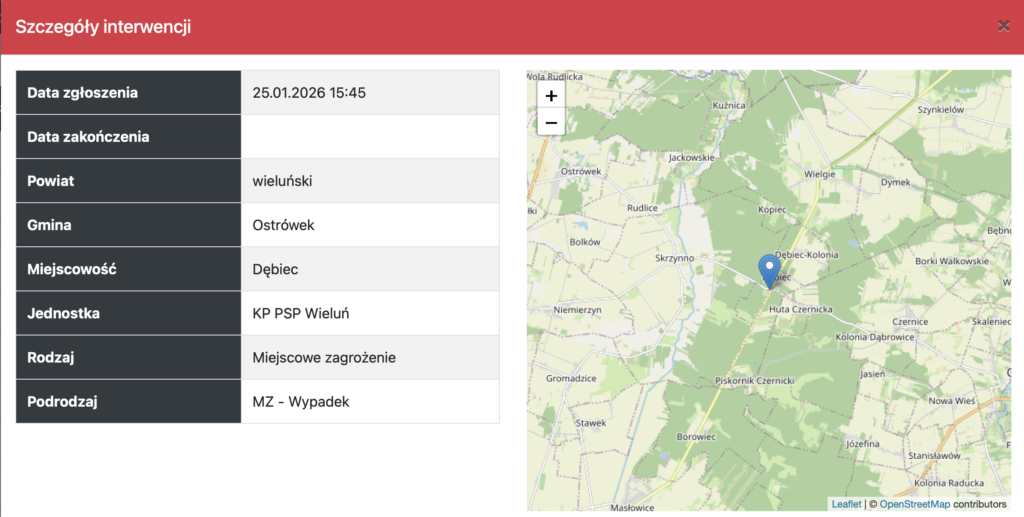Select the Jednostka value KP PSP Wieluń
Viewport: 1024px width, 517px height.
[300, 313]
